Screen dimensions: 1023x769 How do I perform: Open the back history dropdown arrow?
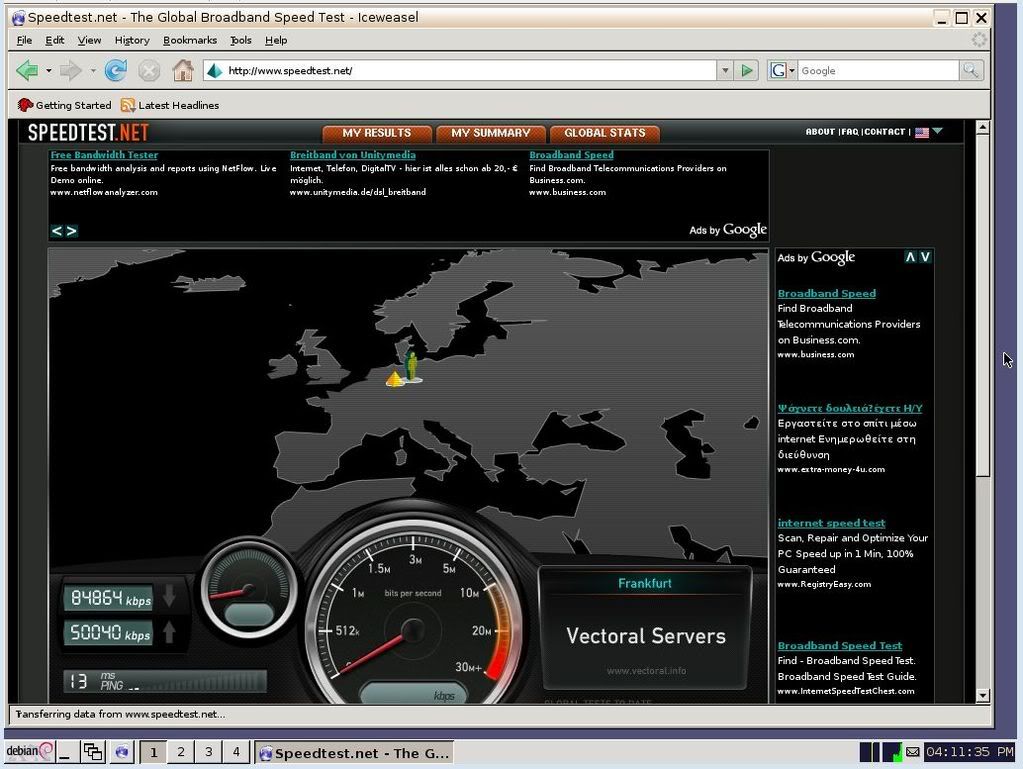point(49,70)
